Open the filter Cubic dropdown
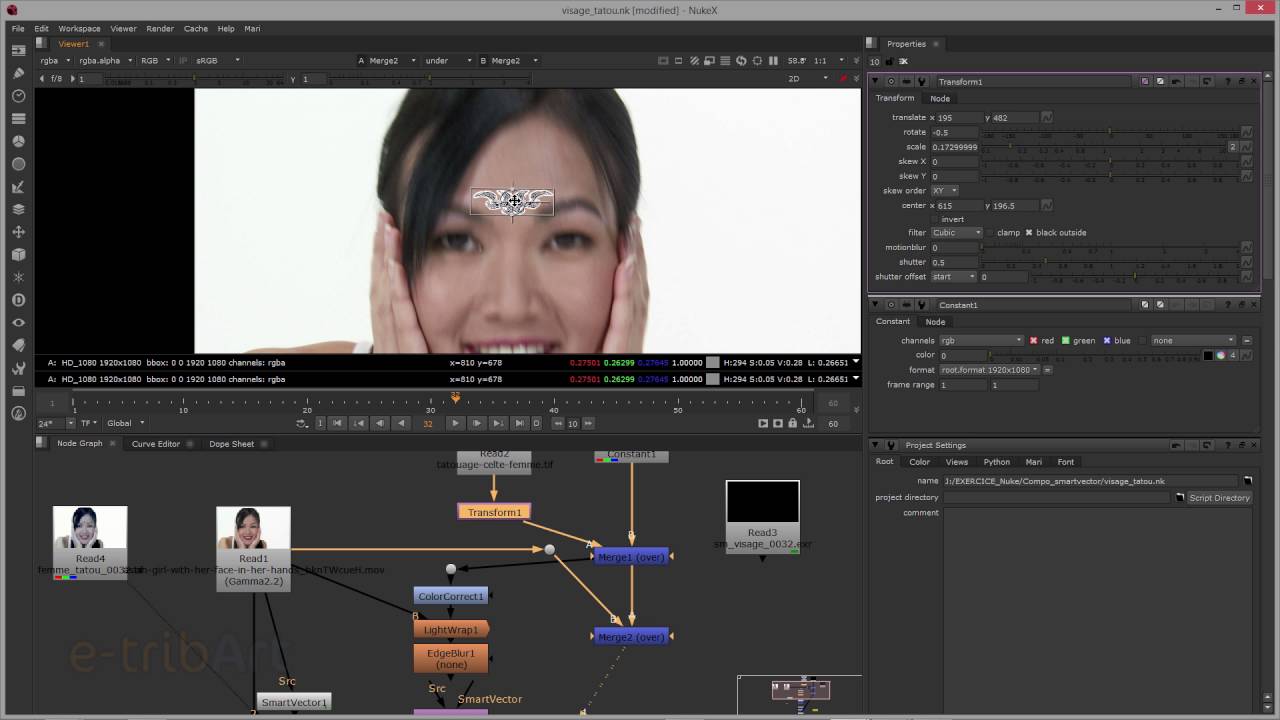 tap(956, 232)
